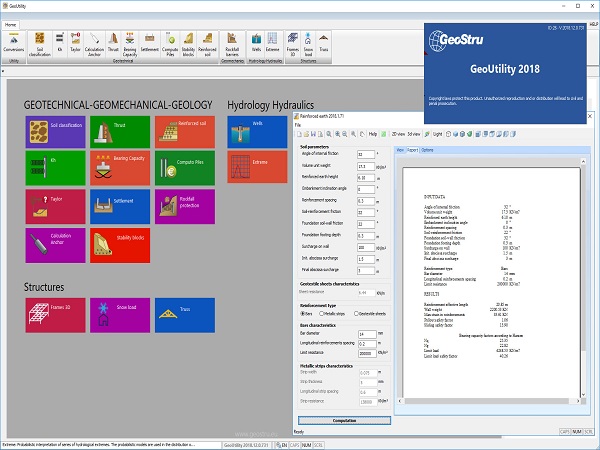Open Frames 3D from the ribbon
Image resolution: width=600 pixels, height=450 pixels.
coord(293,44)
